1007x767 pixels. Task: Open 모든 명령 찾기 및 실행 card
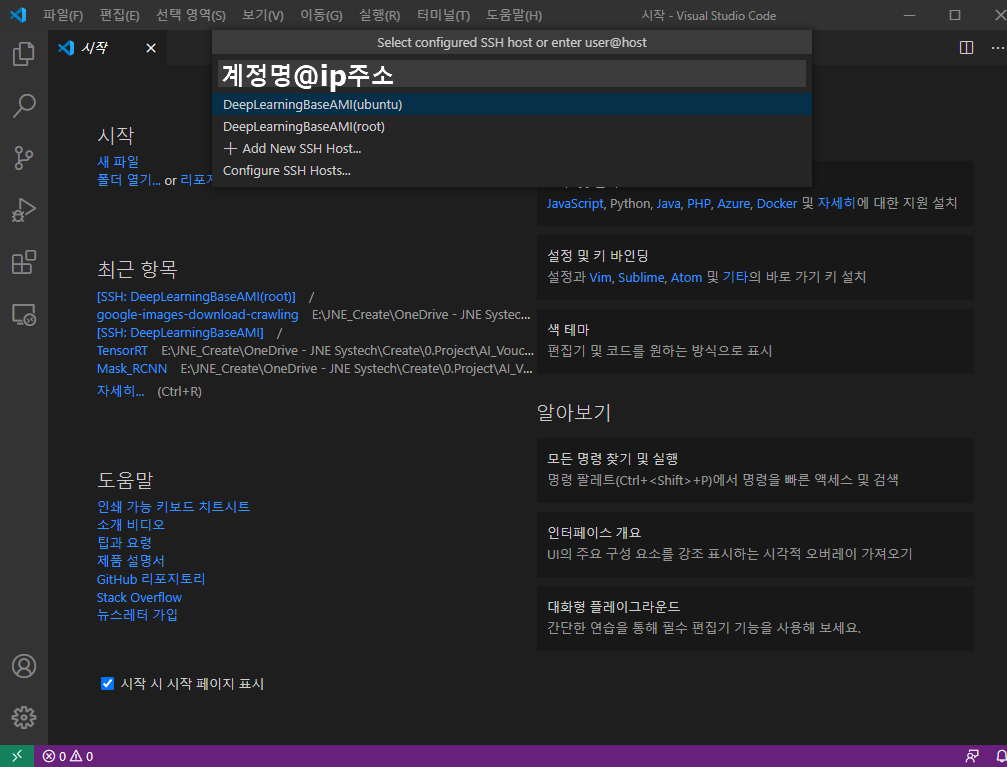pos(755,470)
